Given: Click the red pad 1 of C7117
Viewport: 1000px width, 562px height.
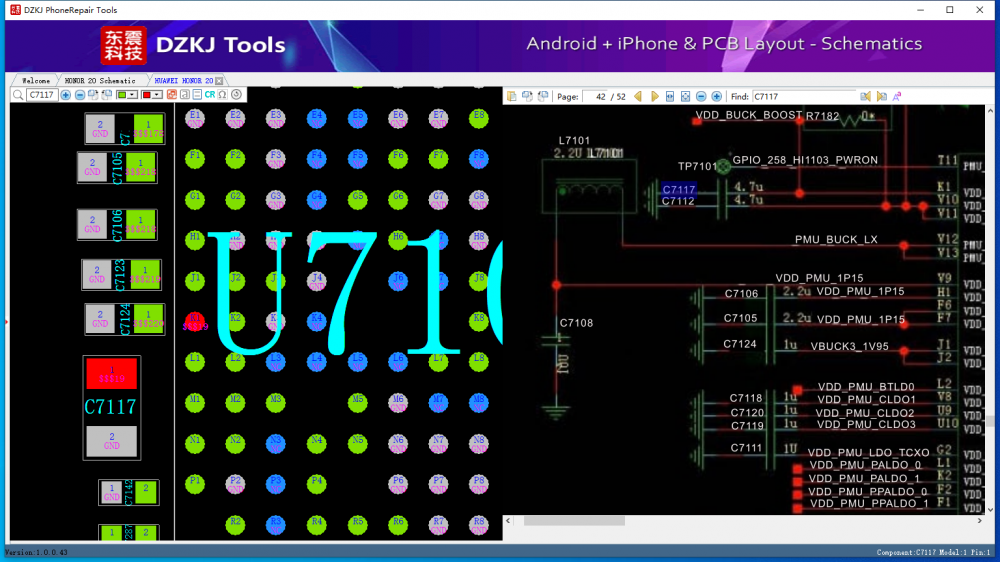Looking at the screenshot, I should pos(112,373).
